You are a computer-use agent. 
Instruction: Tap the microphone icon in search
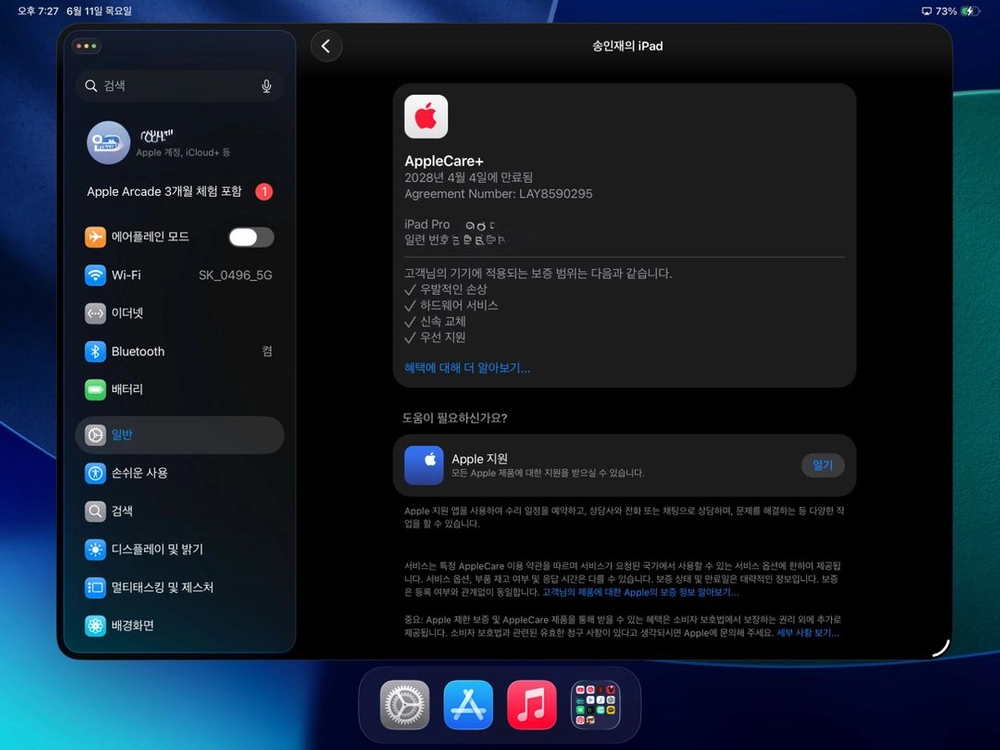coord(267,86)
